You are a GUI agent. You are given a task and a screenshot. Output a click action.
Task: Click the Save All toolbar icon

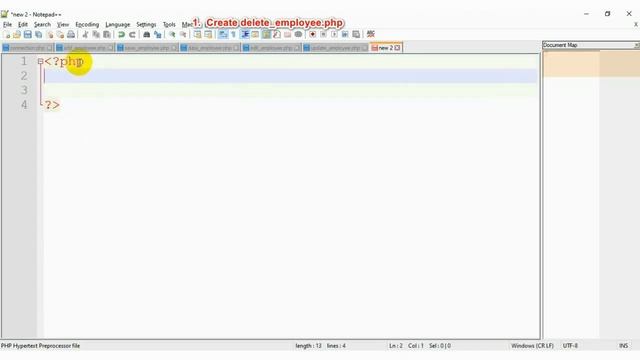click(38, 35)
